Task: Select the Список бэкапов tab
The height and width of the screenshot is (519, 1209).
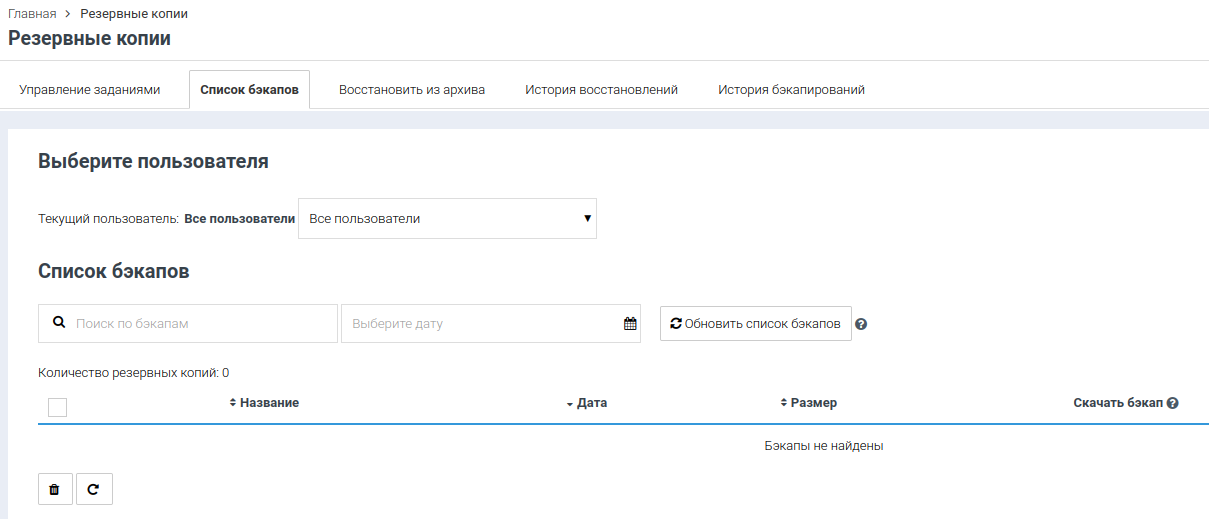Action: click(x=249, y=90)
